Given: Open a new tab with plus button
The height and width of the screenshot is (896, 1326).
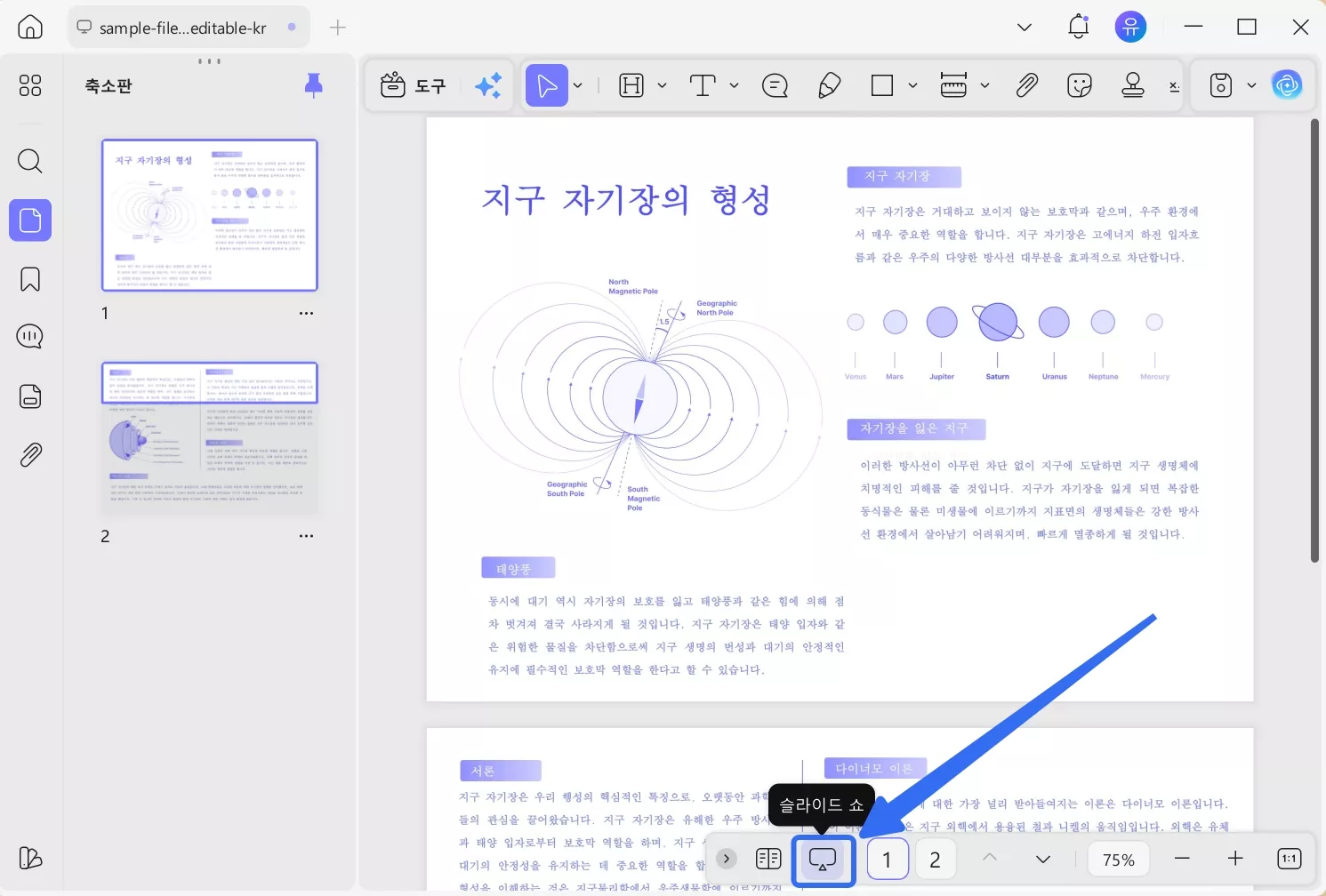Looking at the screenshot, I should [337, 28].
